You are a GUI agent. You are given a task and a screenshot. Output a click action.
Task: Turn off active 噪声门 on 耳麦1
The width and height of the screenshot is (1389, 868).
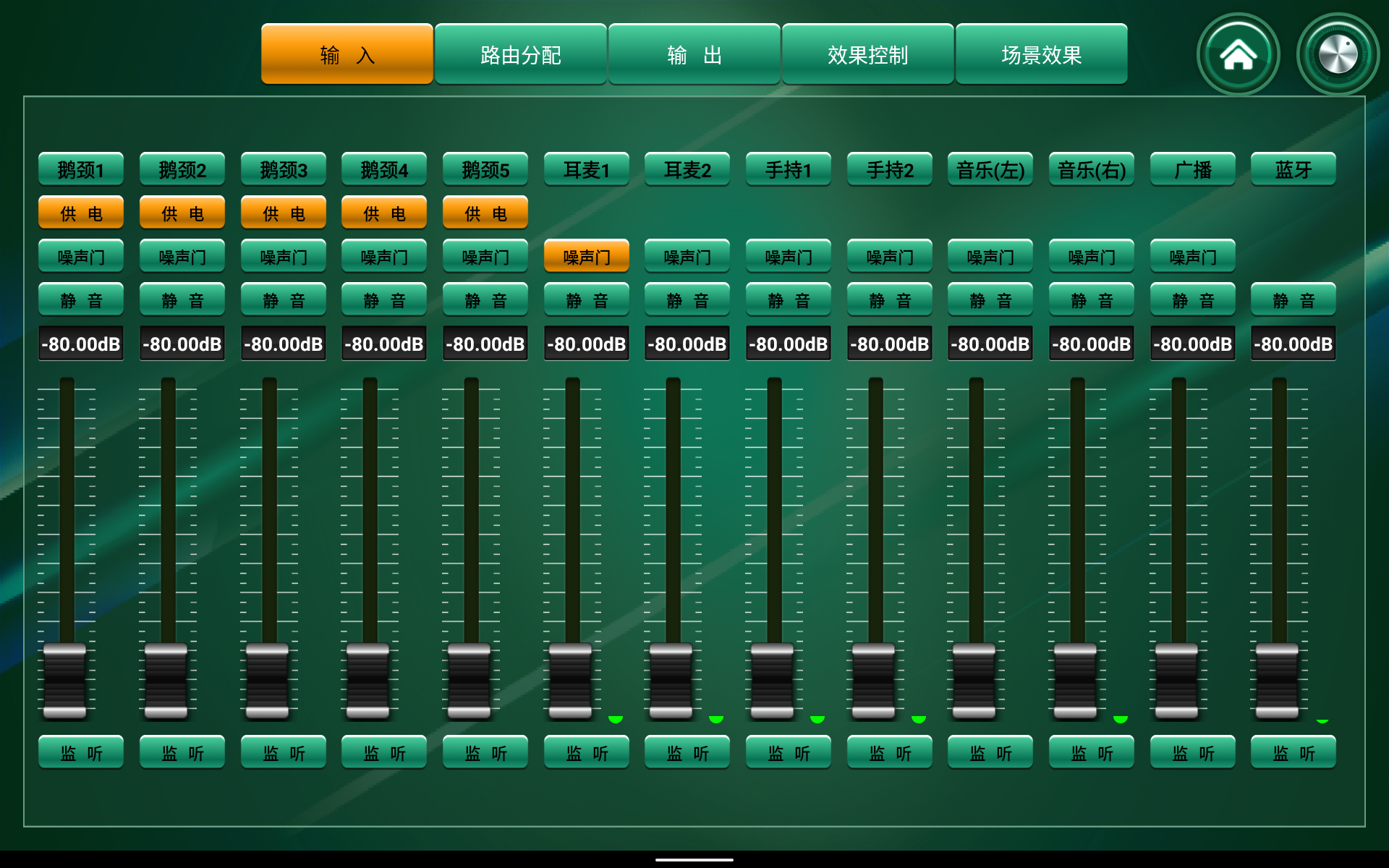pyautogui.click(x=587, y=257)
